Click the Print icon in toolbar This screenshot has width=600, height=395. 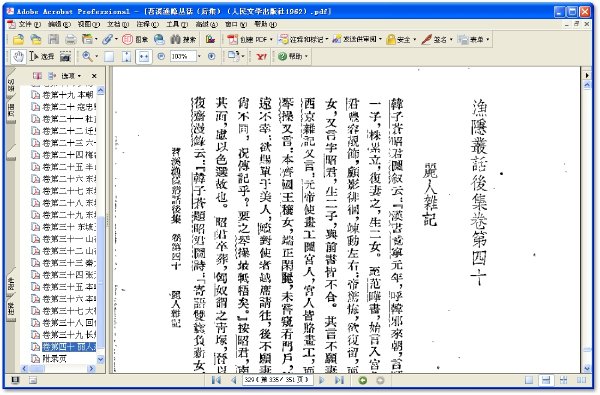(x=70, y=39)
